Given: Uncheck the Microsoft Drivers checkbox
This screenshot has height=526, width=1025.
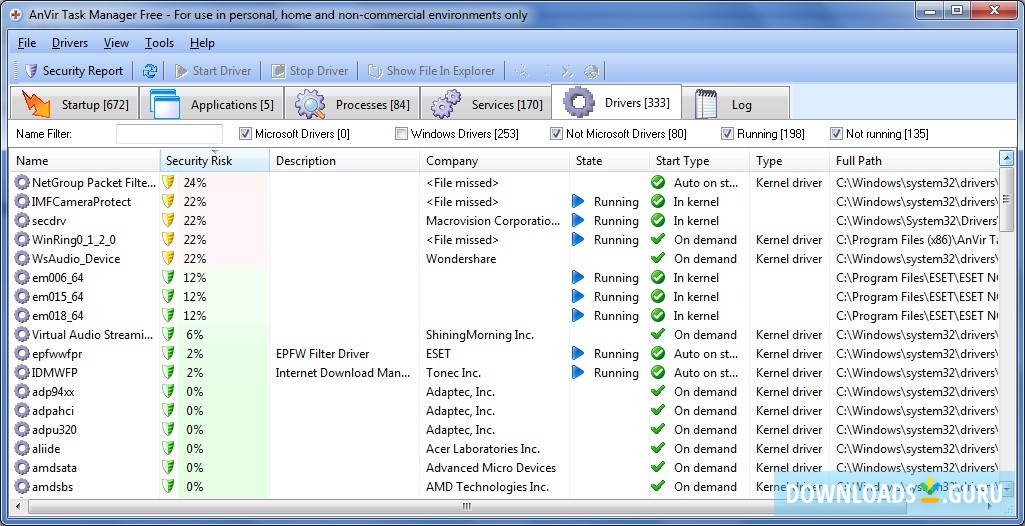Looking at the screenshot, I should pyautogui.click(x=245, y=134).
